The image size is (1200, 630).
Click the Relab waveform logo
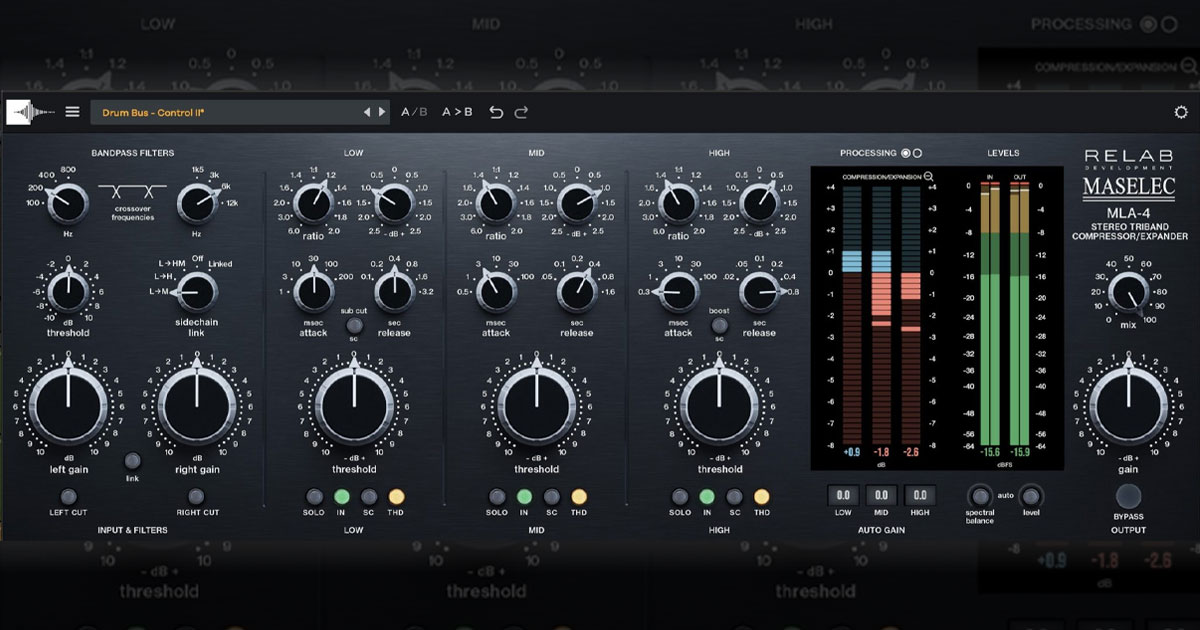click(x=30, y=112)
